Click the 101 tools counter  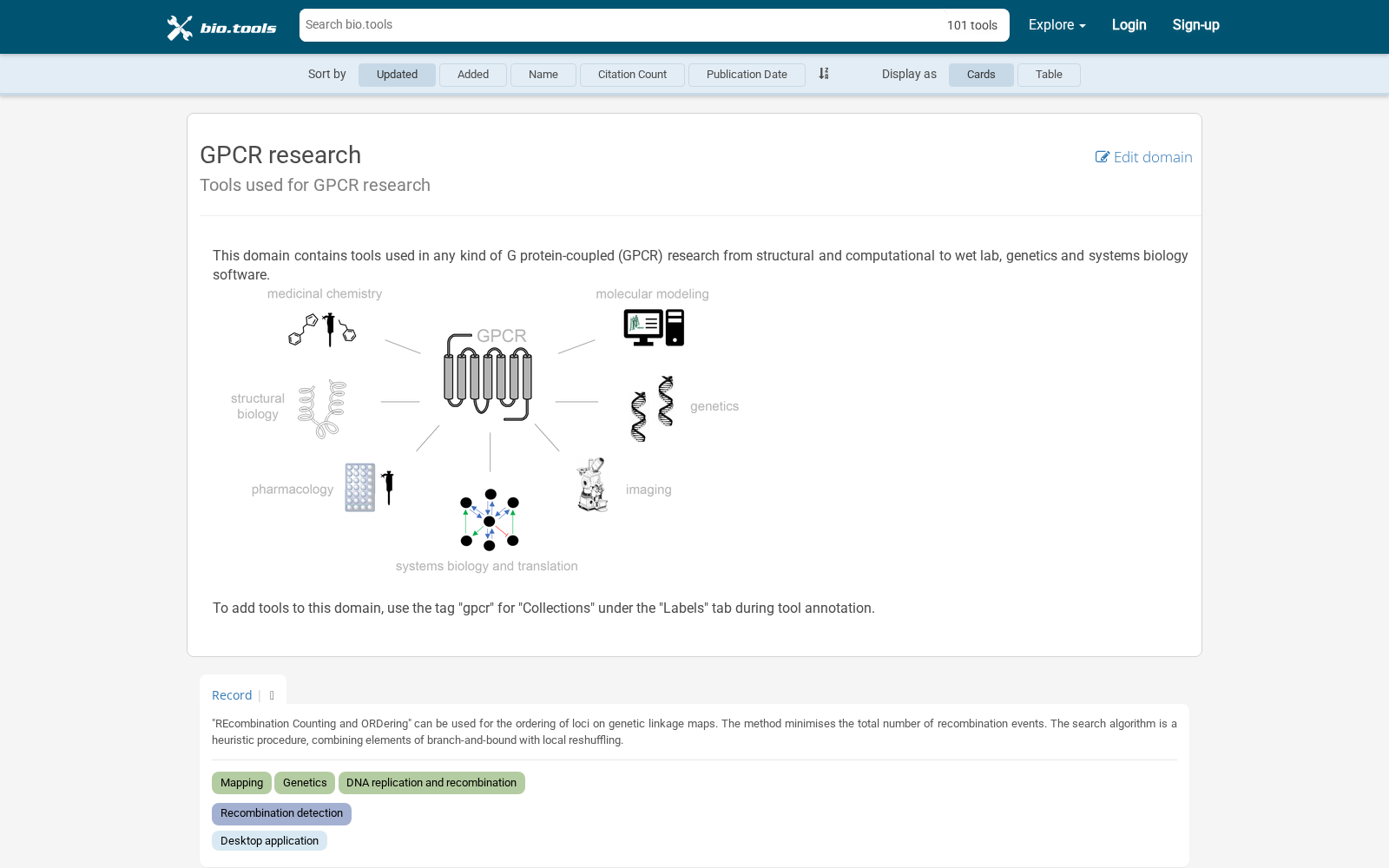coord(972,25)
